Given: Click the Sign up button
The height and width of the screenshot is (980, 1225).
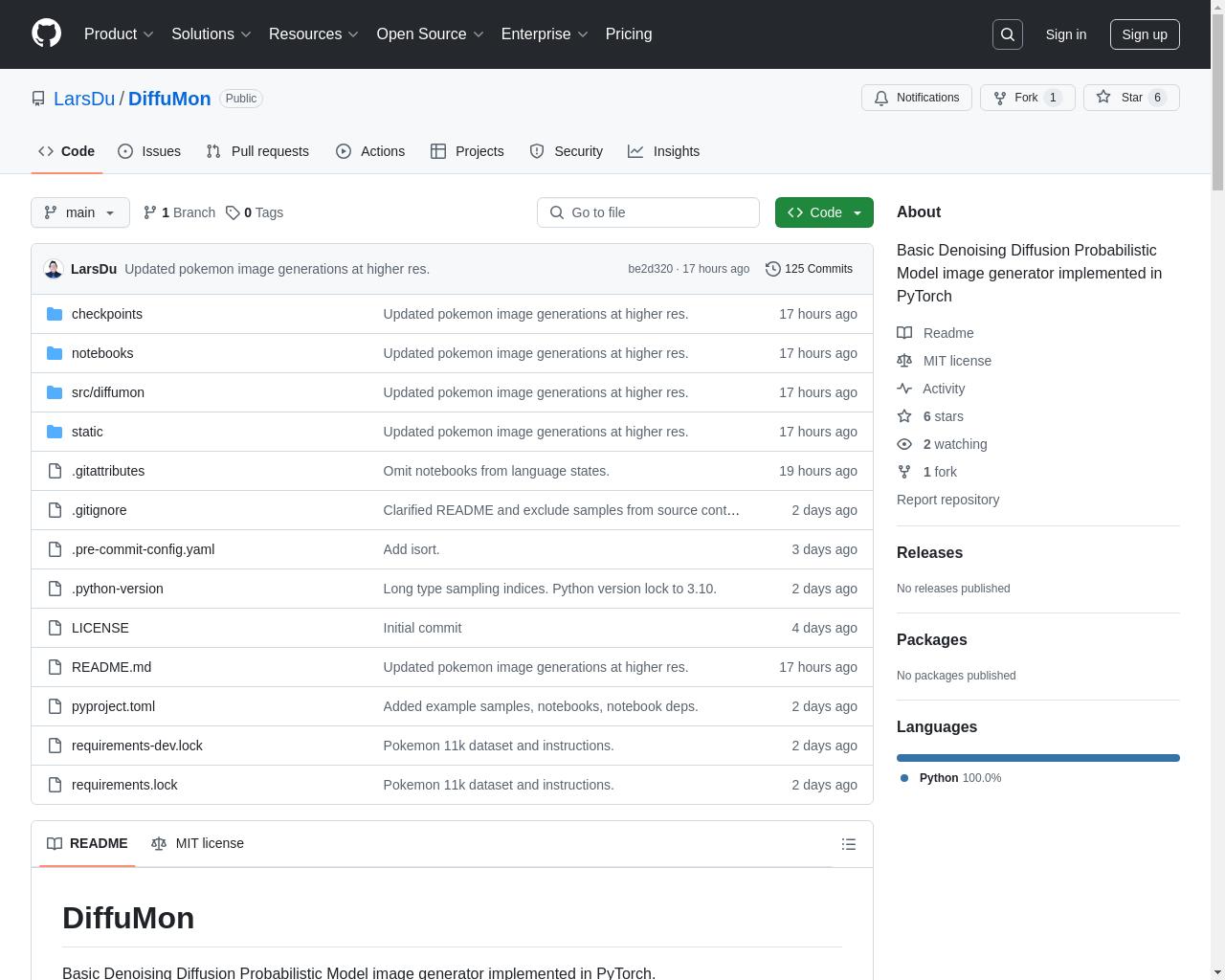Looking at the screenshot, I should click(x=1145, y=34).
